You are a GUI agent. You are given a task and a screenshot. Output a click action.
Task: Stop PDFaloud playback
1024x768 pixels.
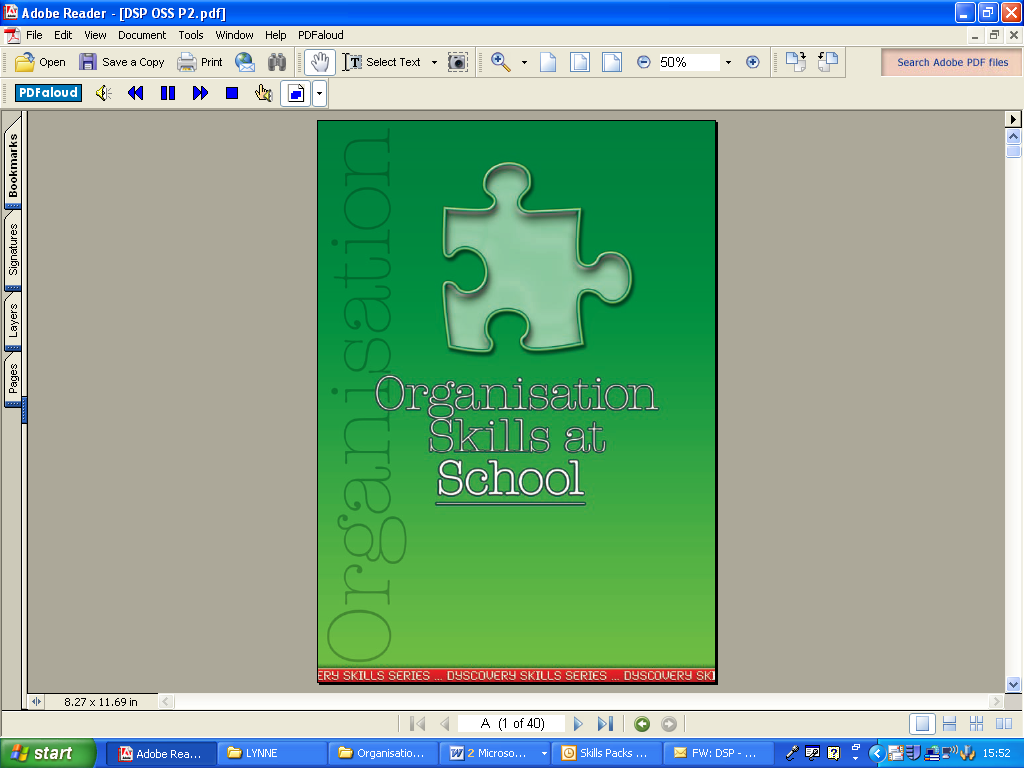point(232,93)
